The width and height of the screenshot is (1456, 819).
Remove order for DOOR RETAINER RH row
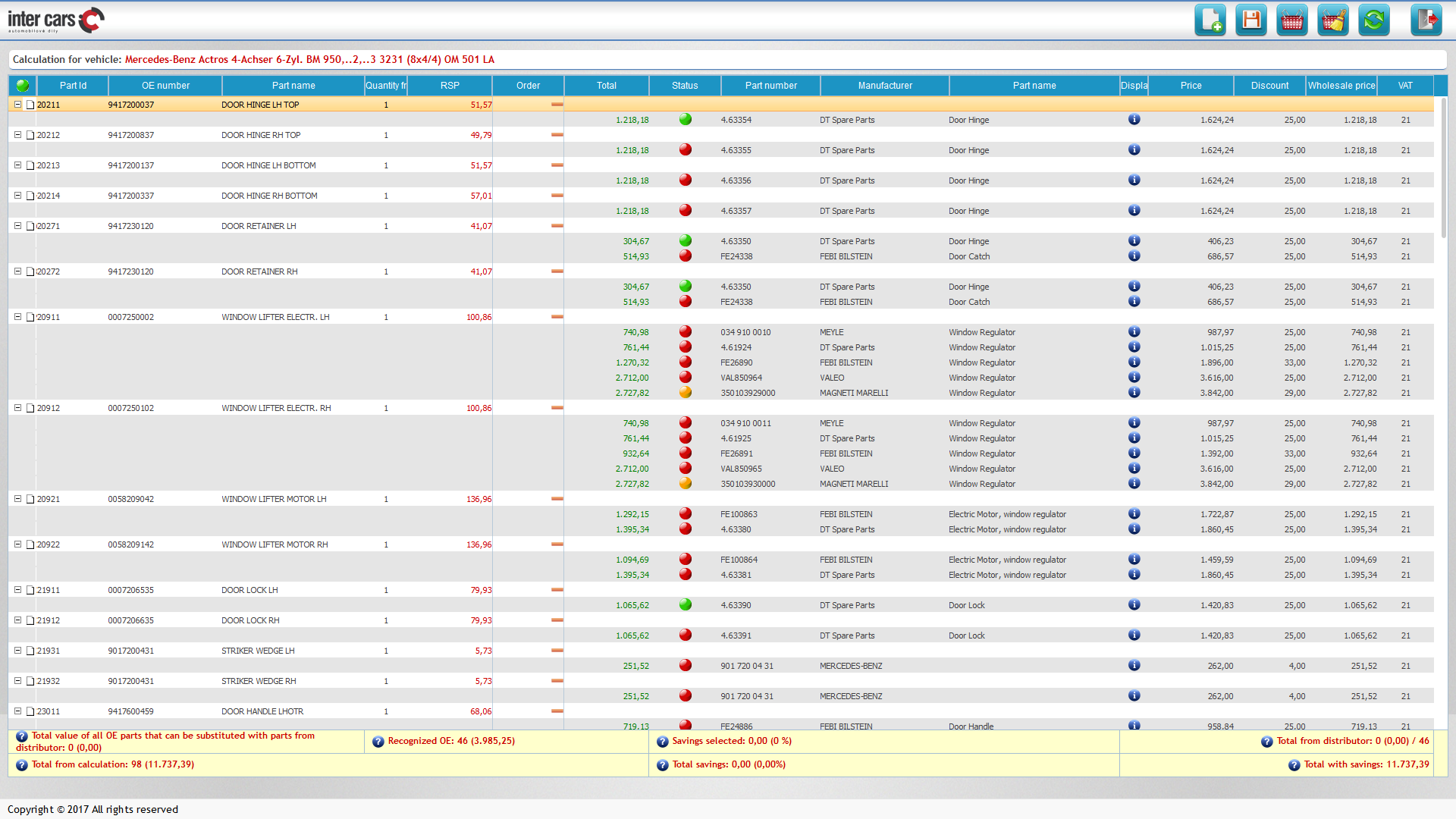(558, 271)
